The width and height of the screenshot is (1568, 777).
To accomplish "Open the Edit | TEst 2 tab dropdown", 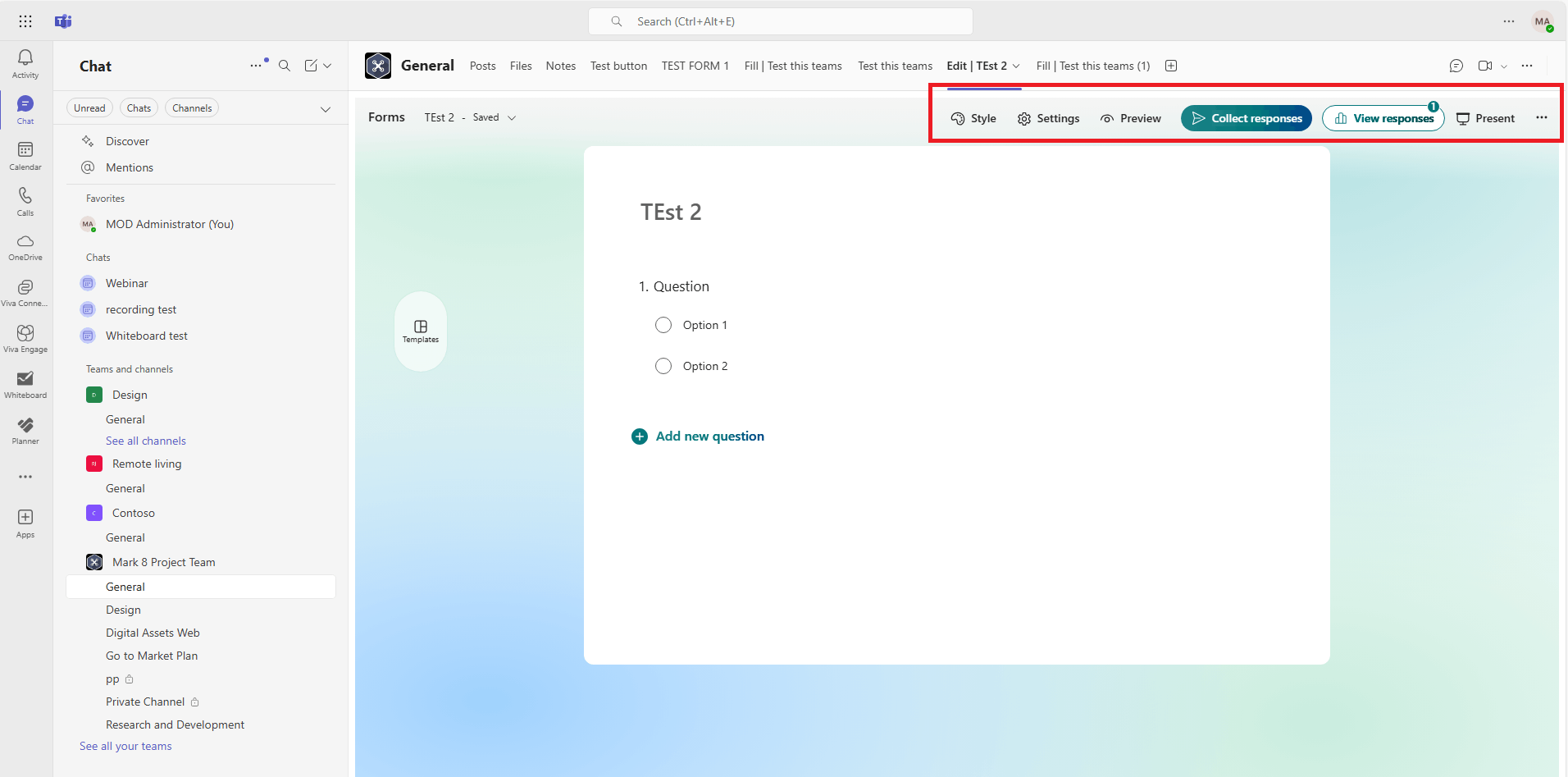I will 1017,66.
